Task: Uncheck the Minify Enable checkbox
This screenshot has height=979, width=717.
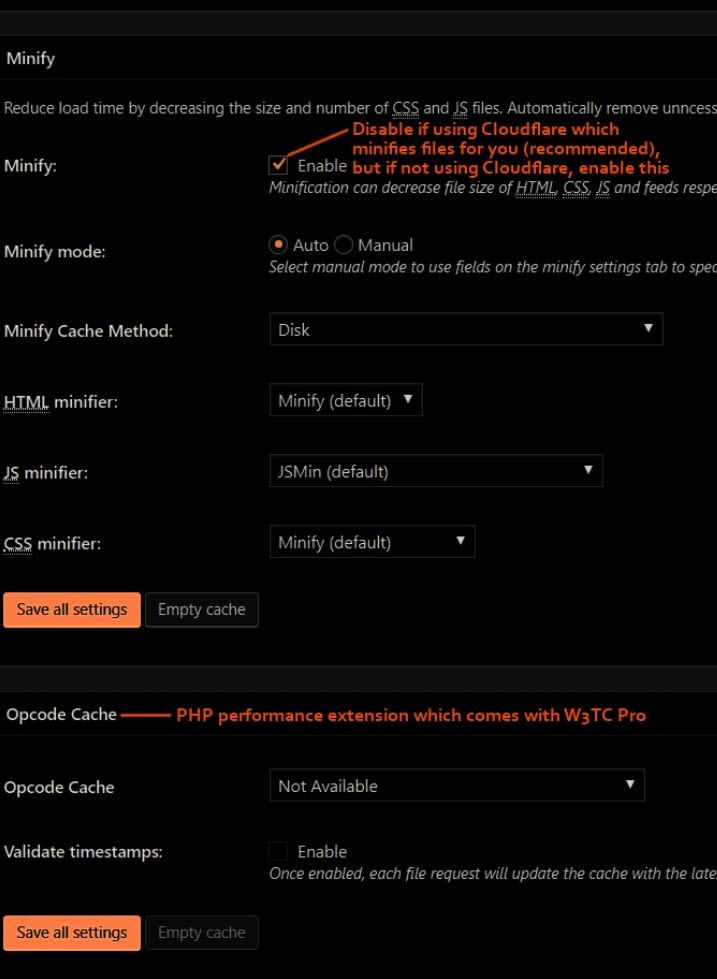Action: pyautogui.click(x=278, y=165)
